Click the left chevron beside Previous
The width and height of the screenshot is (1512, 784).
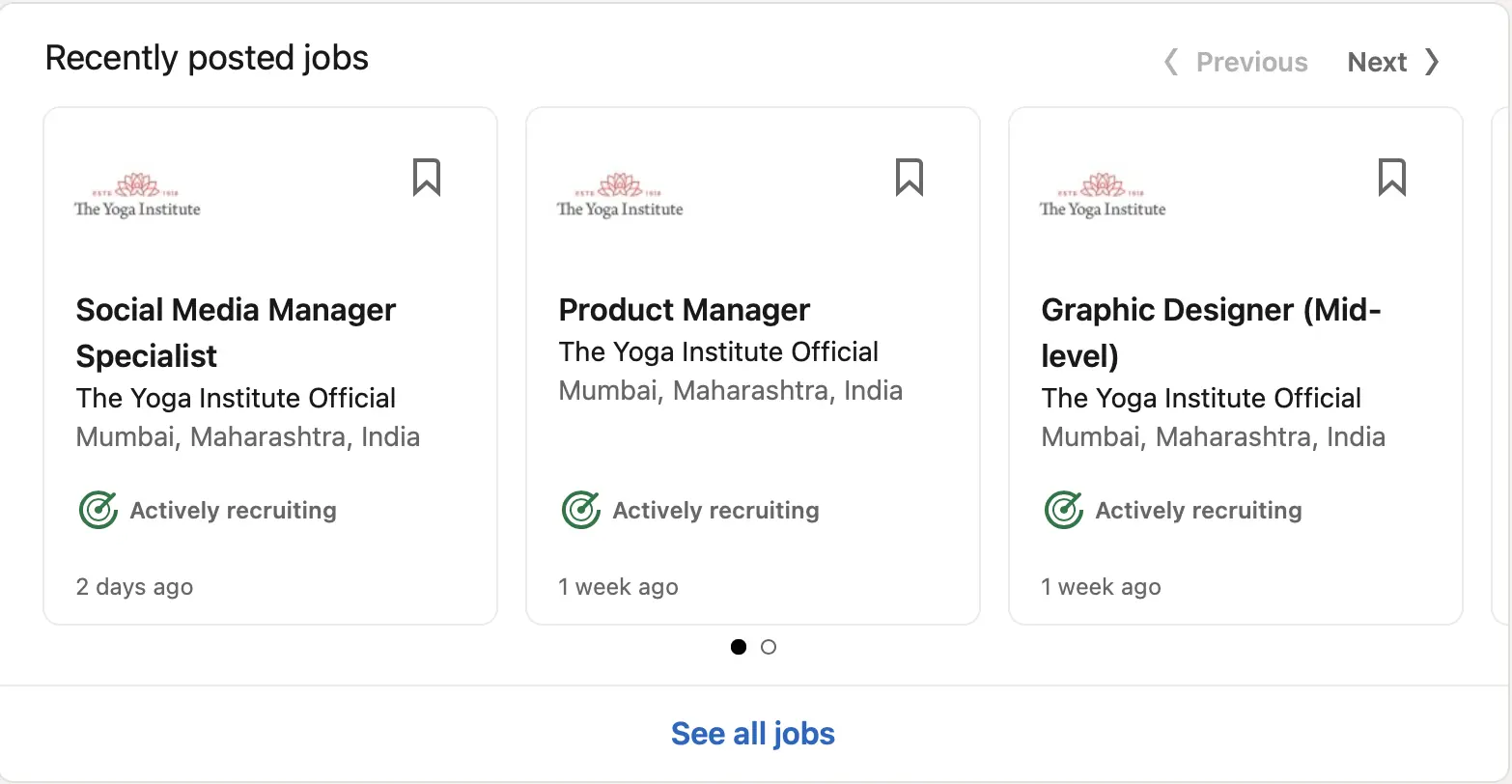(1170, 62)
